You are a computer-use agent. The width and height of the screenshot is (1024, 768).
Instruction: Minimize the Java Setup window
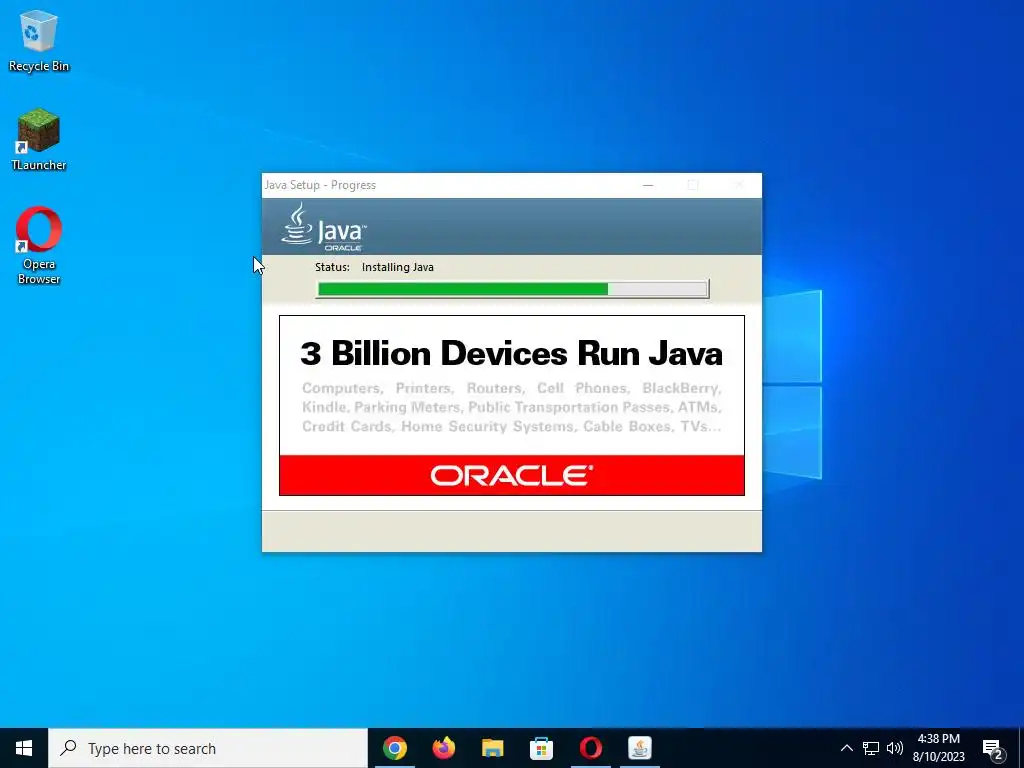pos(648,185)
